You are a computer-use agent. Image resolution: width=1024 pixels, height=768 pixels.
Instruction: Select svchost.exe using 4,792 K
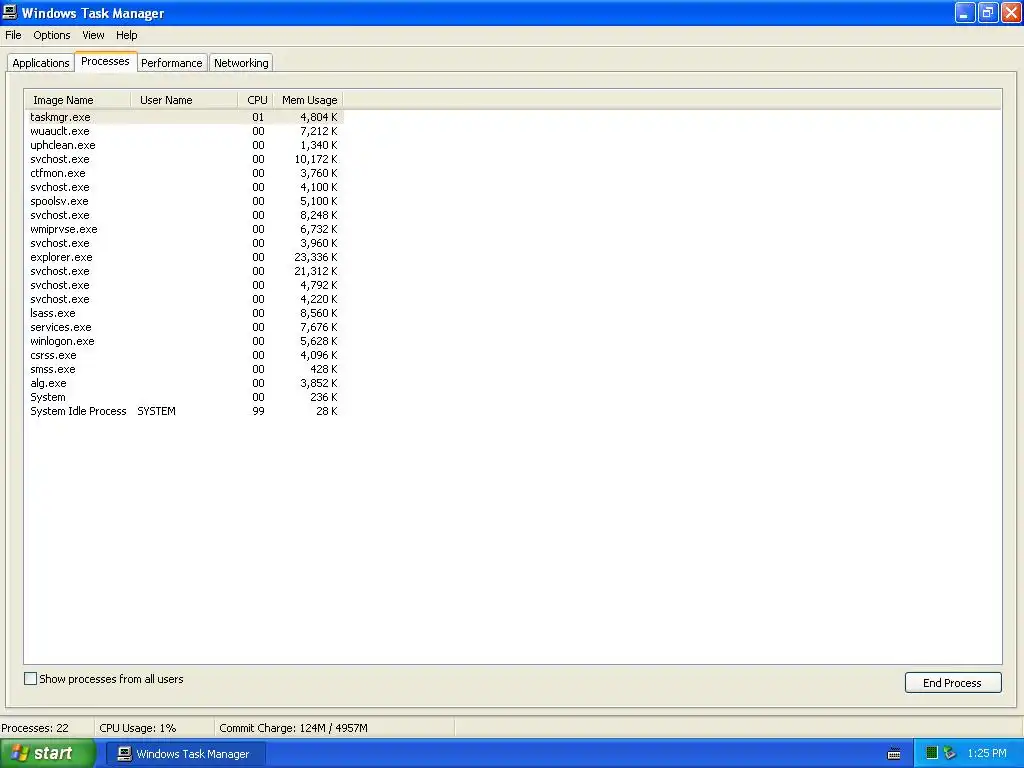point(184,285)
